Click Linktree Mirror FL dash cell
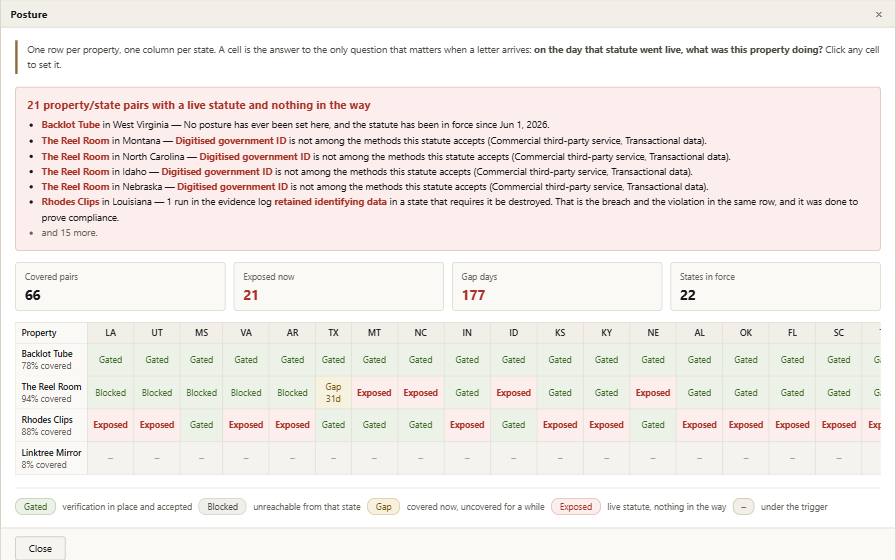 click(x=792, y=458)
